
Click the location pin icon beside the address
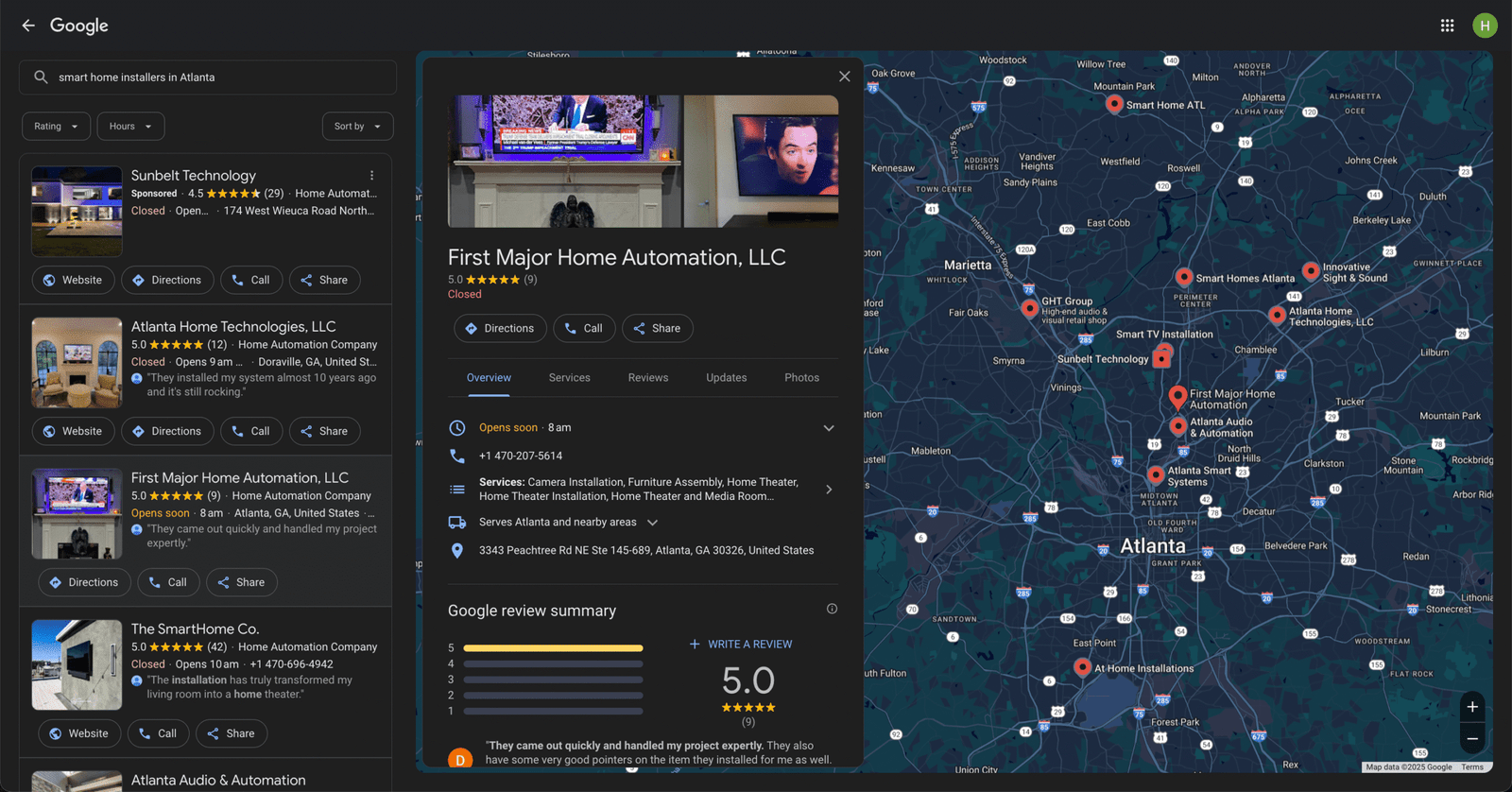click(457, 550)
